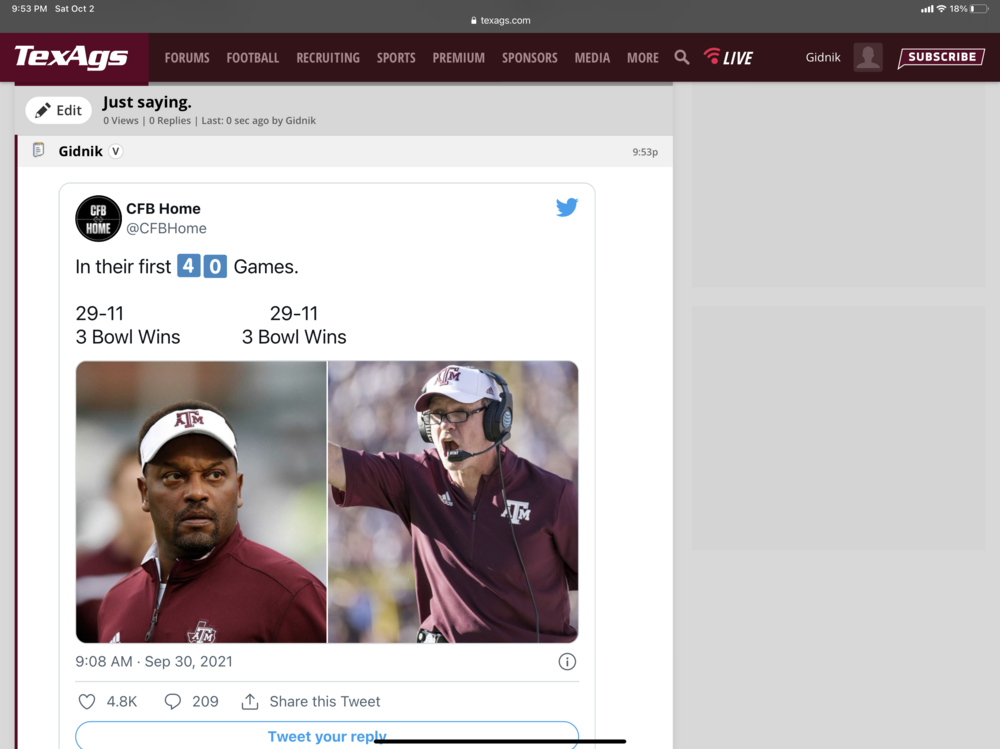Click the Gidnik user avatar icon
Image resolution: width=1000 pixels, height=749 pixels.
point(868,57)
